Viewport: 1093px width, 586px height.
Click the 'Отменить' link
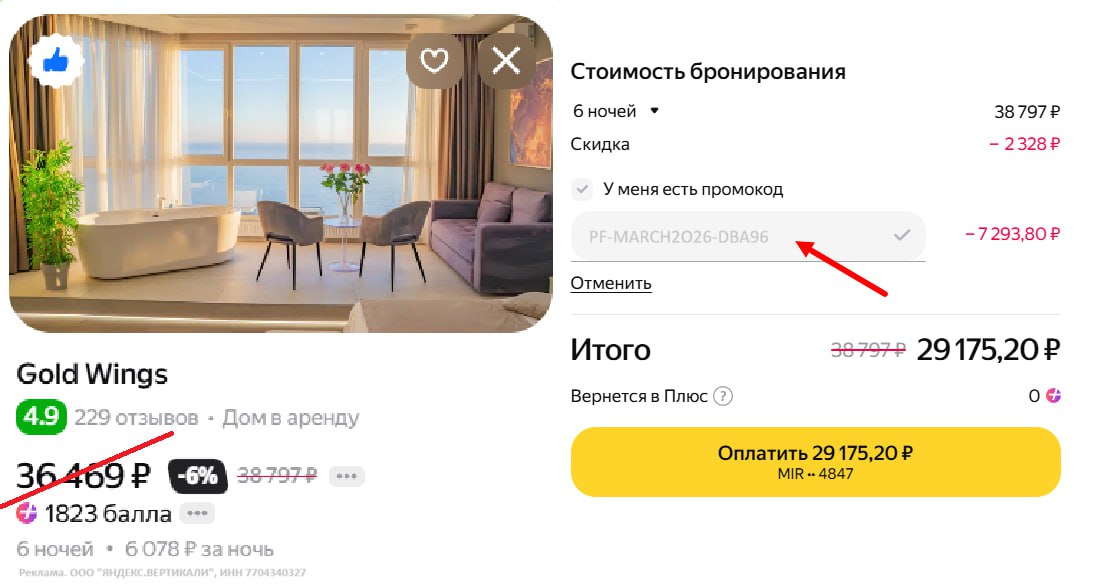pos(611,283)
